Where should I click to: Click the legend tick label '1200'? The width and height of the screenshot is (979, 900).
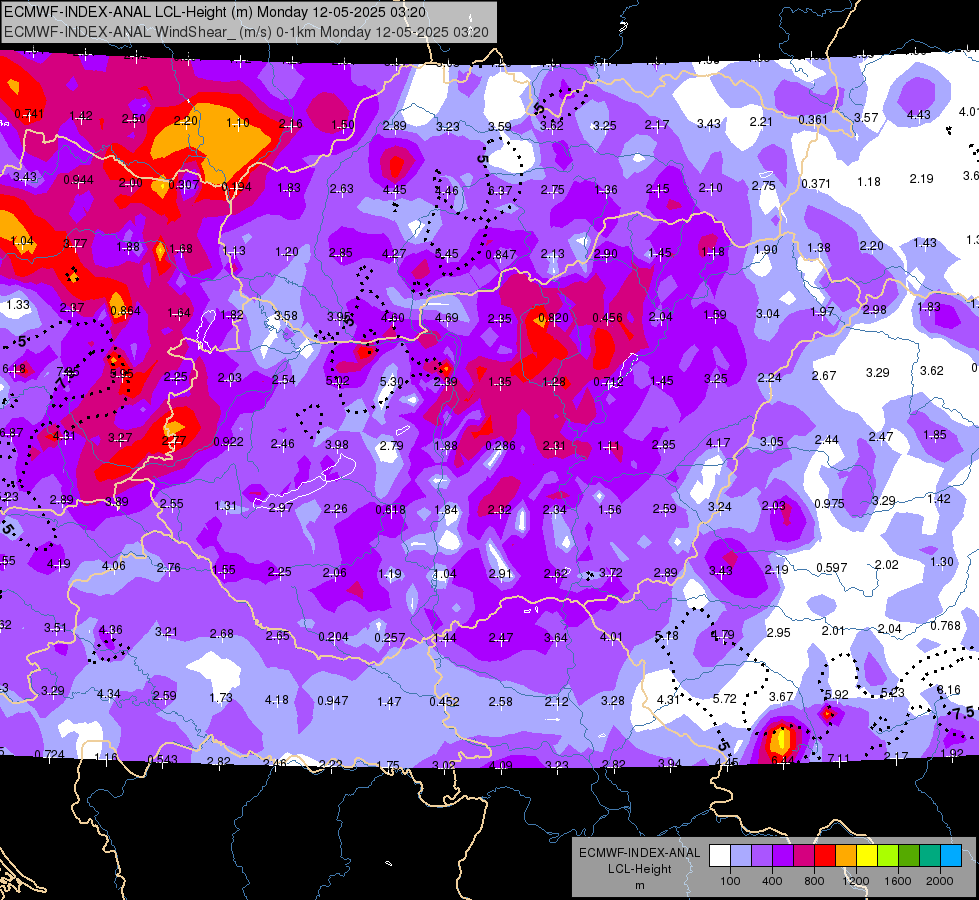tap(855, 881)
